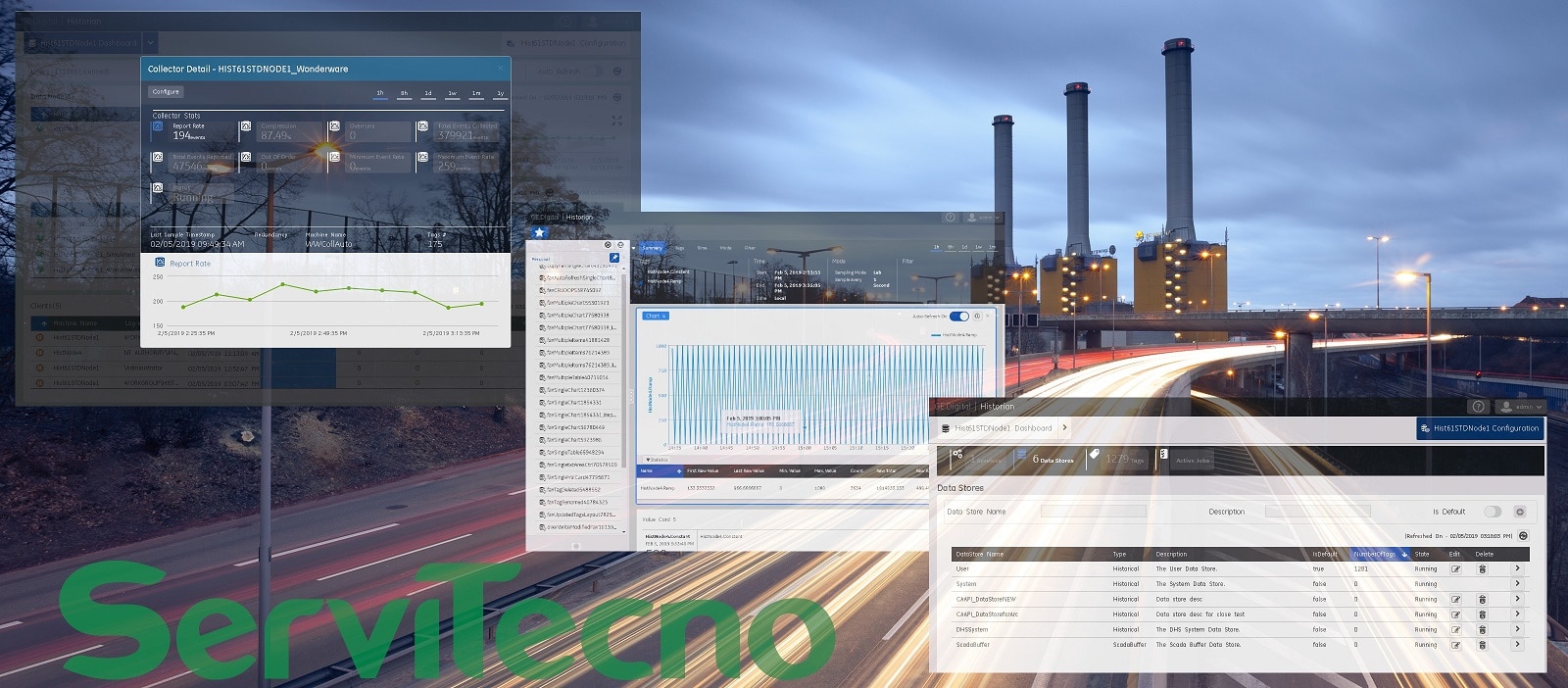Image resolution: width=1568 pixels, height=688 pixels.
Task: Refresh the data stores list
Action: 1523,536
